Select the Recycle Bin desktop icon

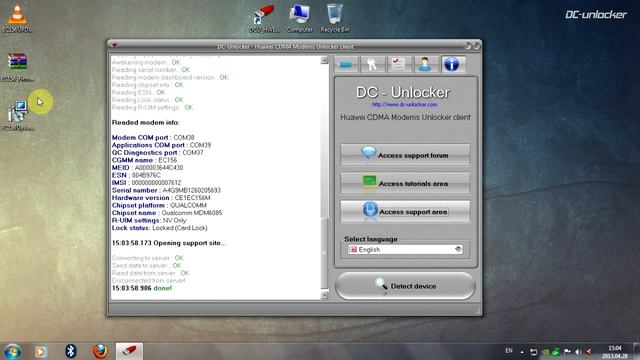pyautogui.click(x=335, y=18)
